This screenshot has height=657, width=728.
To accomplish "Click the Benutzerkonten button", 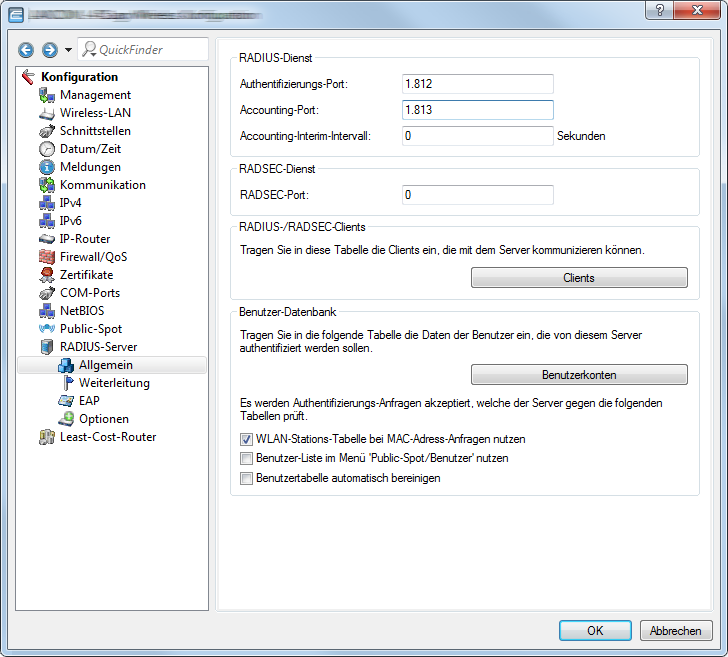I will pyautogui.click(x=579, y=375).
